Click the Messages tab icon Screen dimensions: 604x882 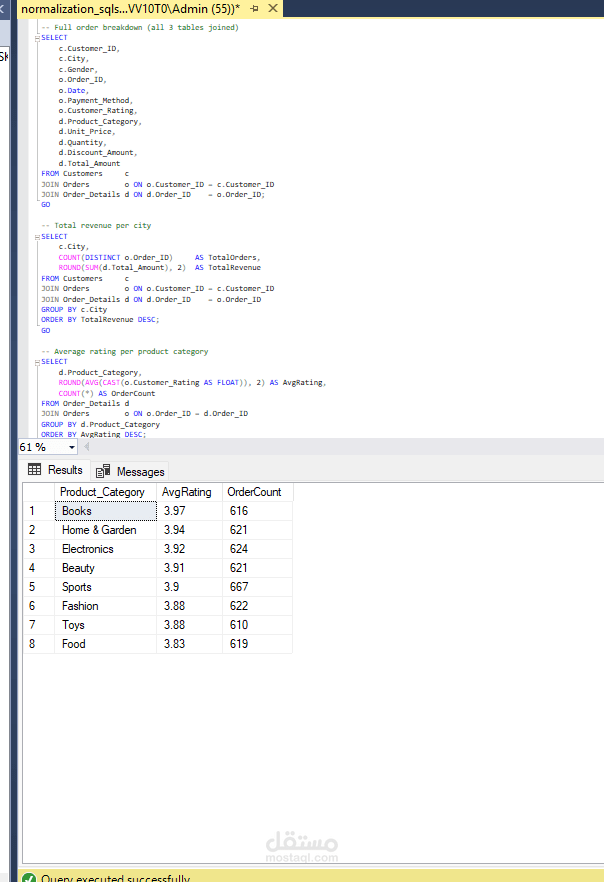click(x=103, y=471)
